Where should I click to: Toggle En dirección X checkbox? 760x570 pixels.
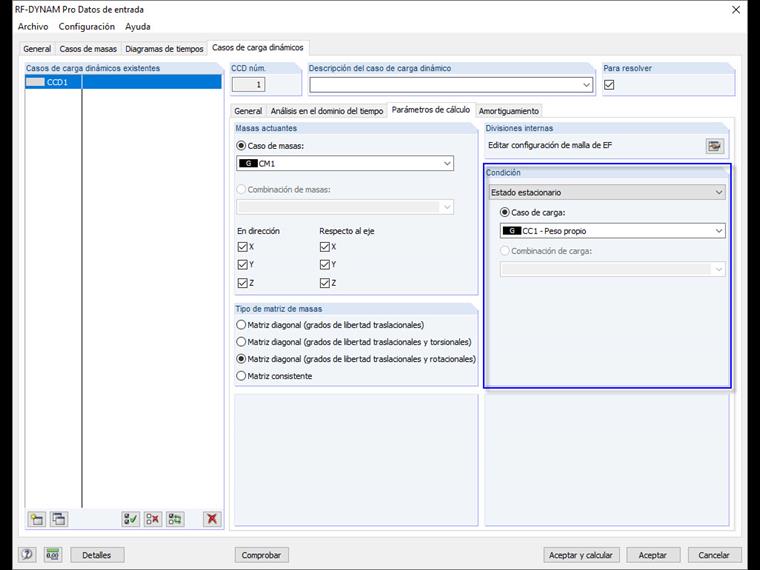[x=243, y=247]
